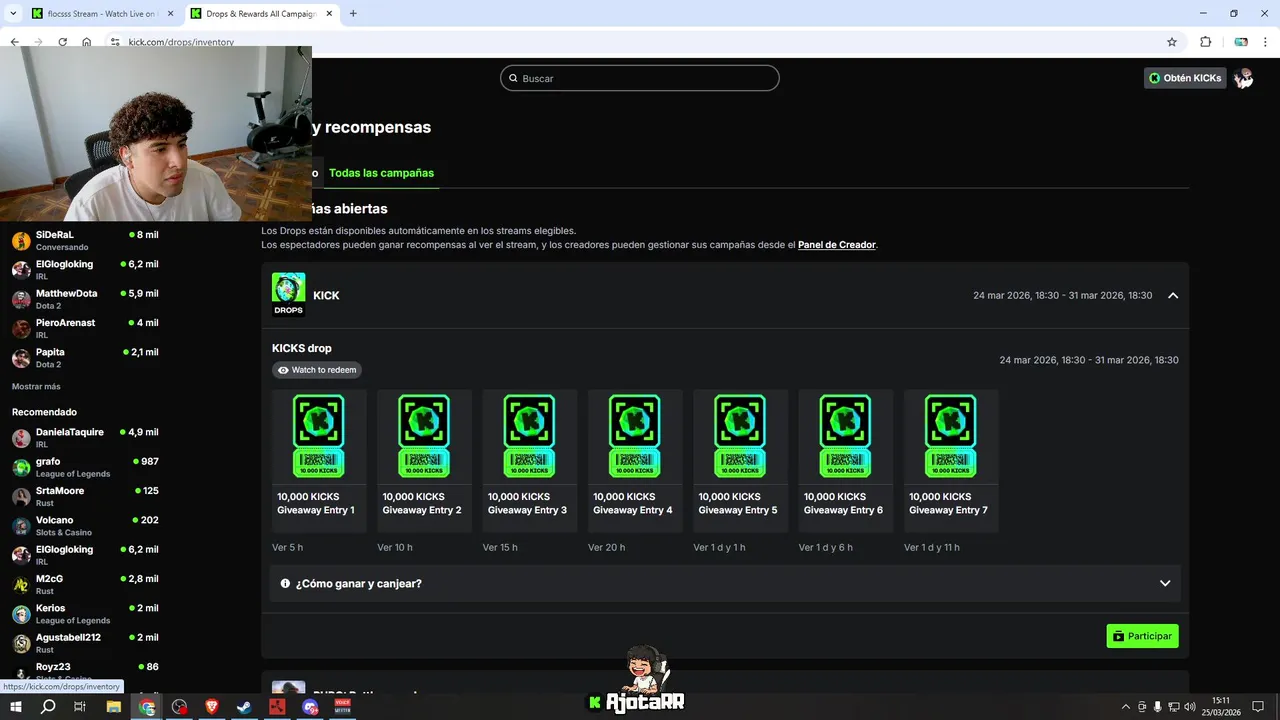Reload the current page

(x=63, y=42)
